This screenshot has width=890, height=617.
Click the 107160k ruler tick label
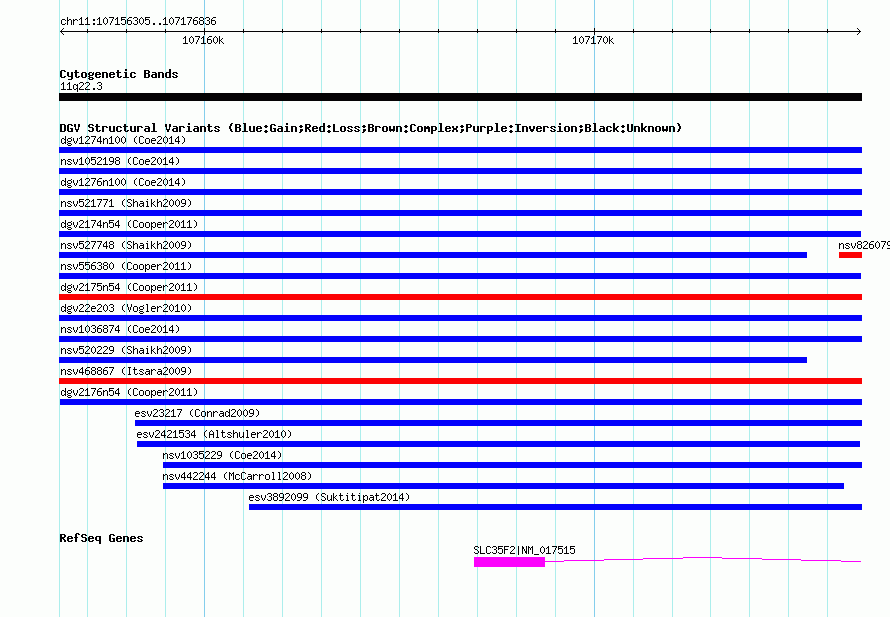[x=203, y=40]
